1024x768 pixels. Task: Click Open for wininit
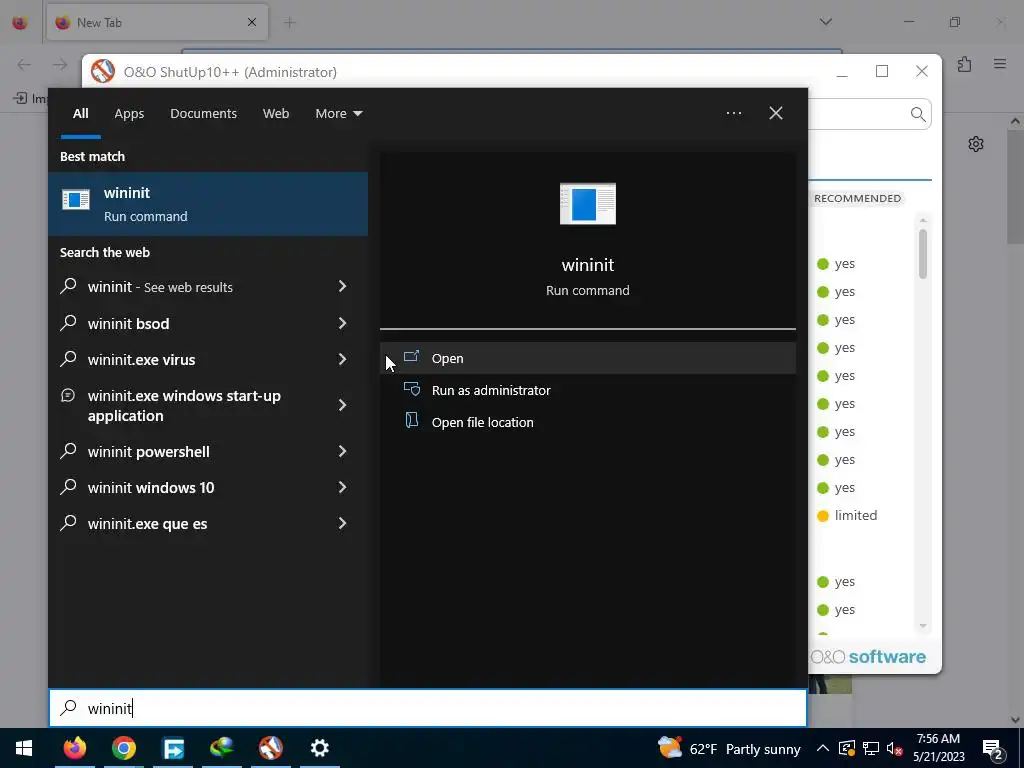pyautogui.click(x=588, y=359)
